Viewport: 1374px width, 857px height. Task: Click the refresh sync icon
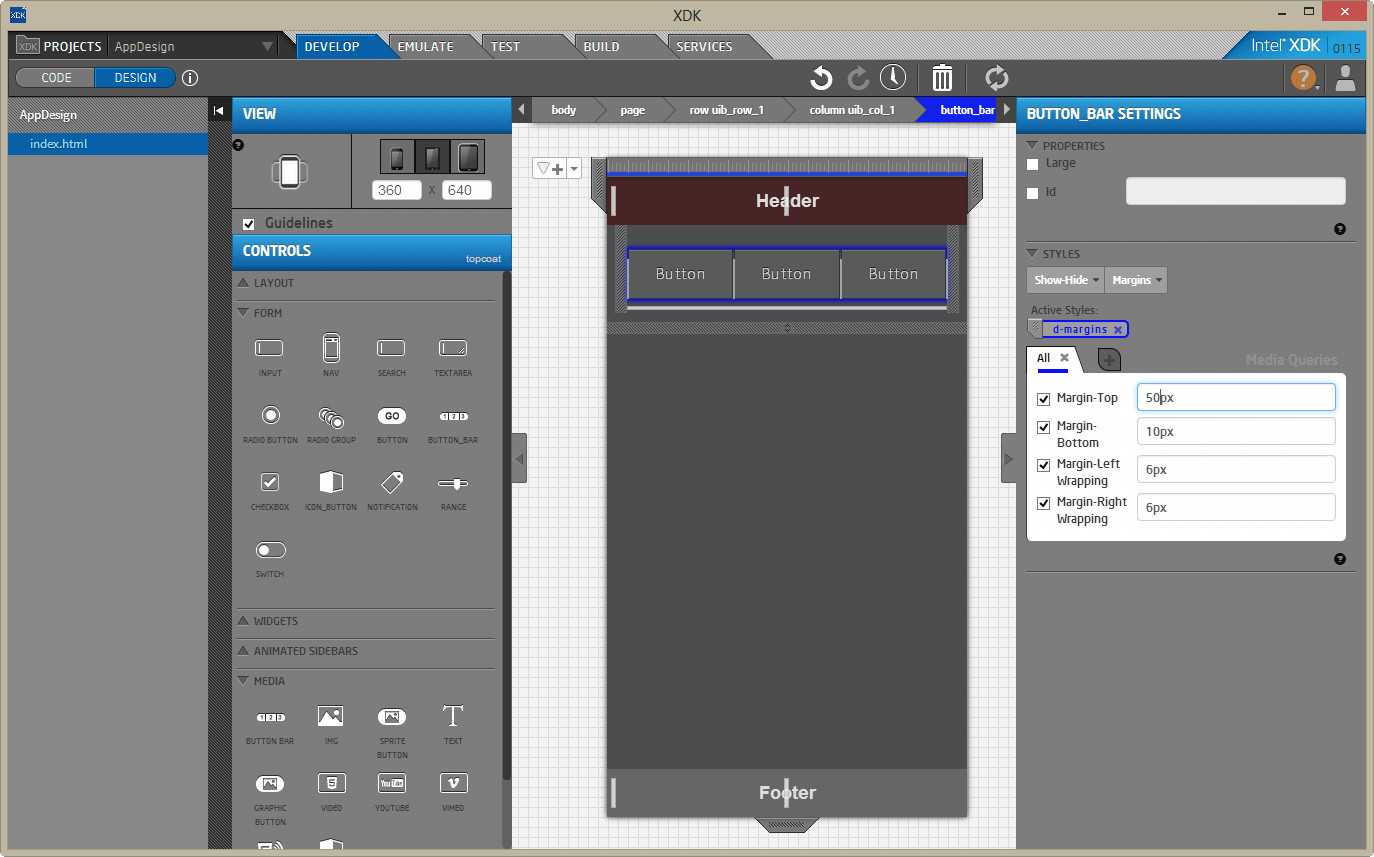tap(996, 78)
